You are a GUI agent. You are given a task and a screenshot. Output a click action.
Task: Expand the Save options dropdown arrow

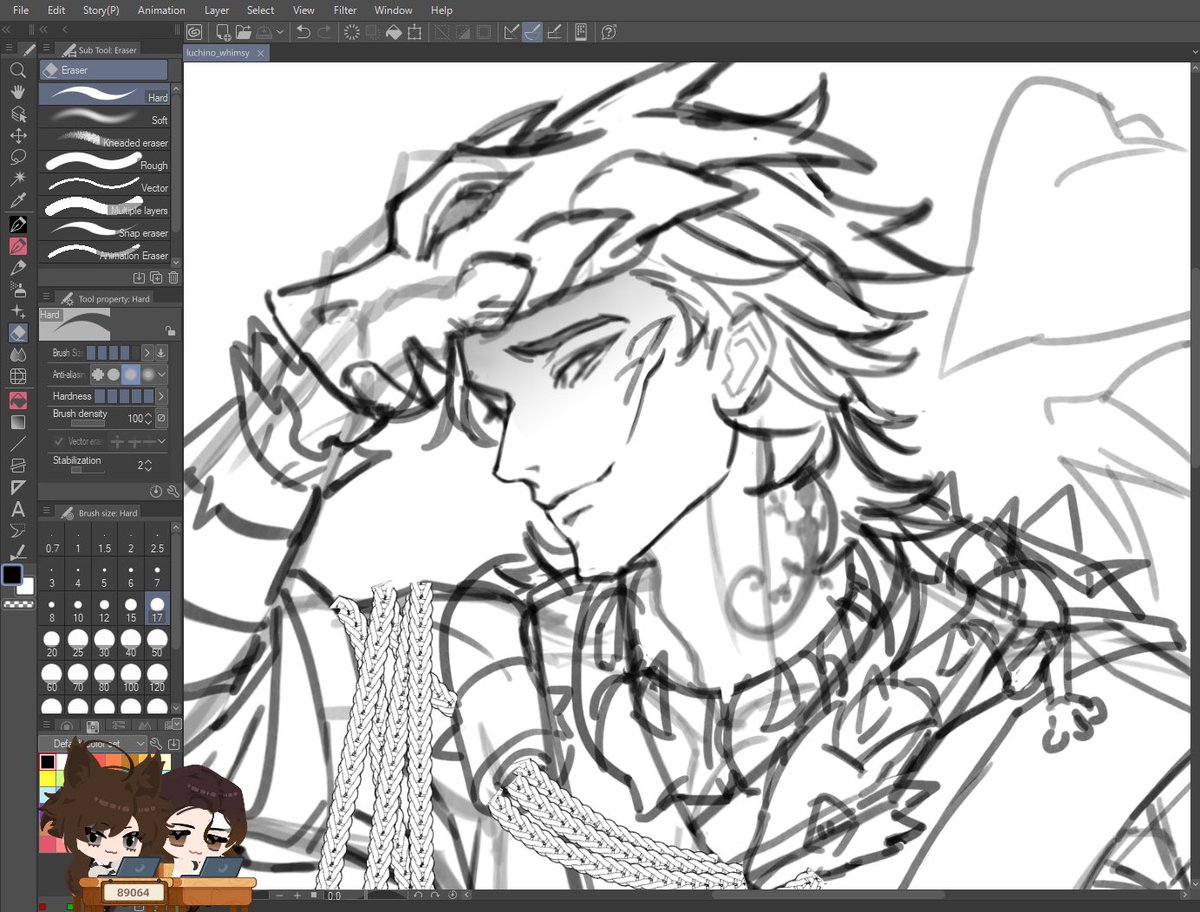point(279,33)
